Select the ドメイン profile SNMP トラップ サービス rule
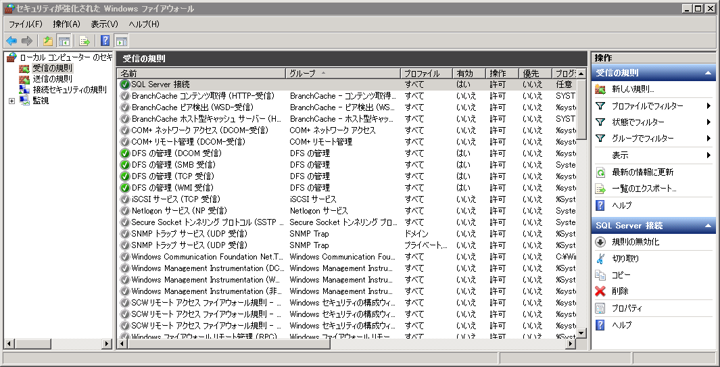The image size is (720, 367). [347, 234]
